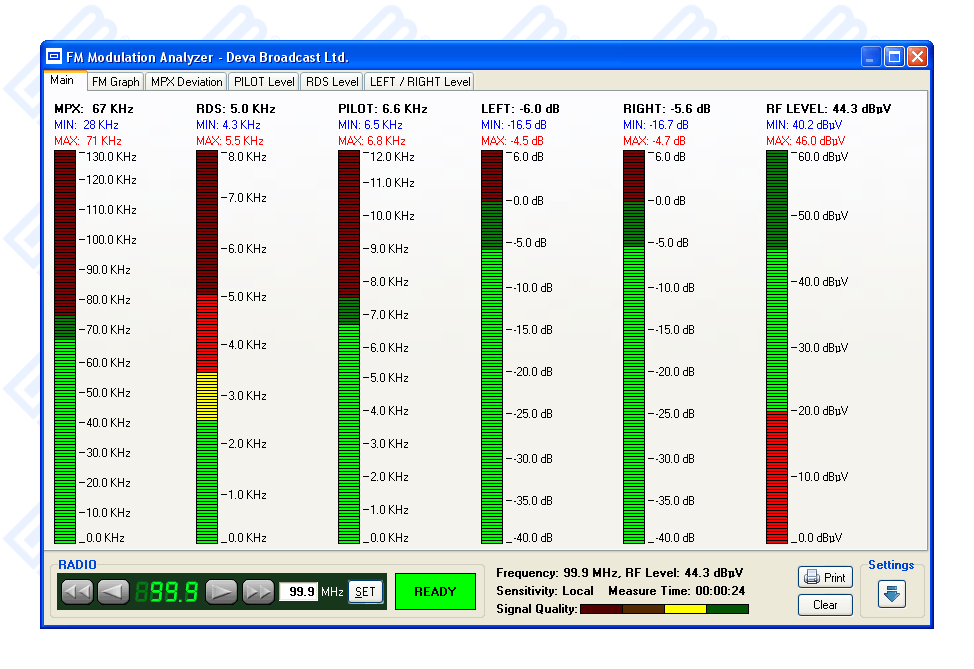This screenshot has width=974, height=669.
Task: Click the Clear button
Action: pyautogui.click(x=825, y=605)
